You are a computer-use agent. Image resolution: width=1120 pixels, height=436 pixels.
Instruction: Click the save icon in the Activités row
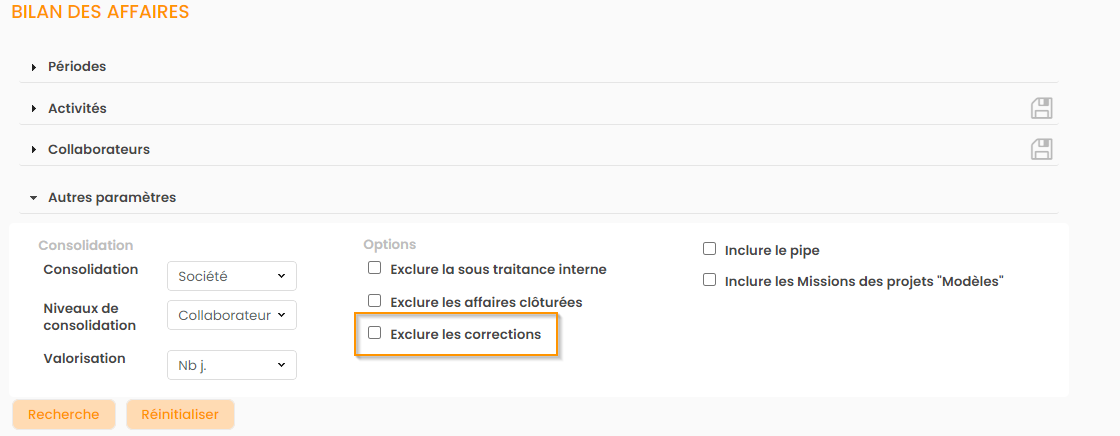pyautogui.click(x=1041, y=108)
